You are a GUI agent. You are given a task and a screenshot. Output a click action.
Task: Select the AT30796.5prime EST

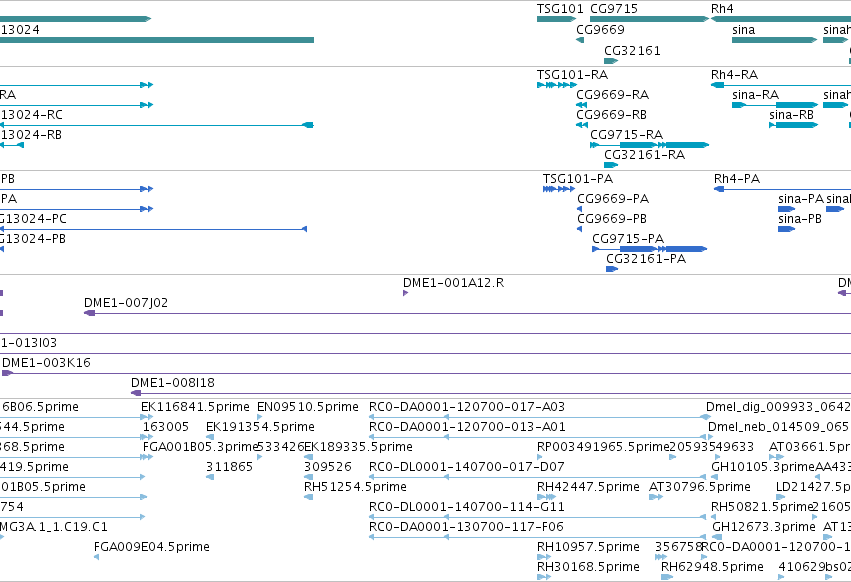pyautogui.click(x=656, y=497)
